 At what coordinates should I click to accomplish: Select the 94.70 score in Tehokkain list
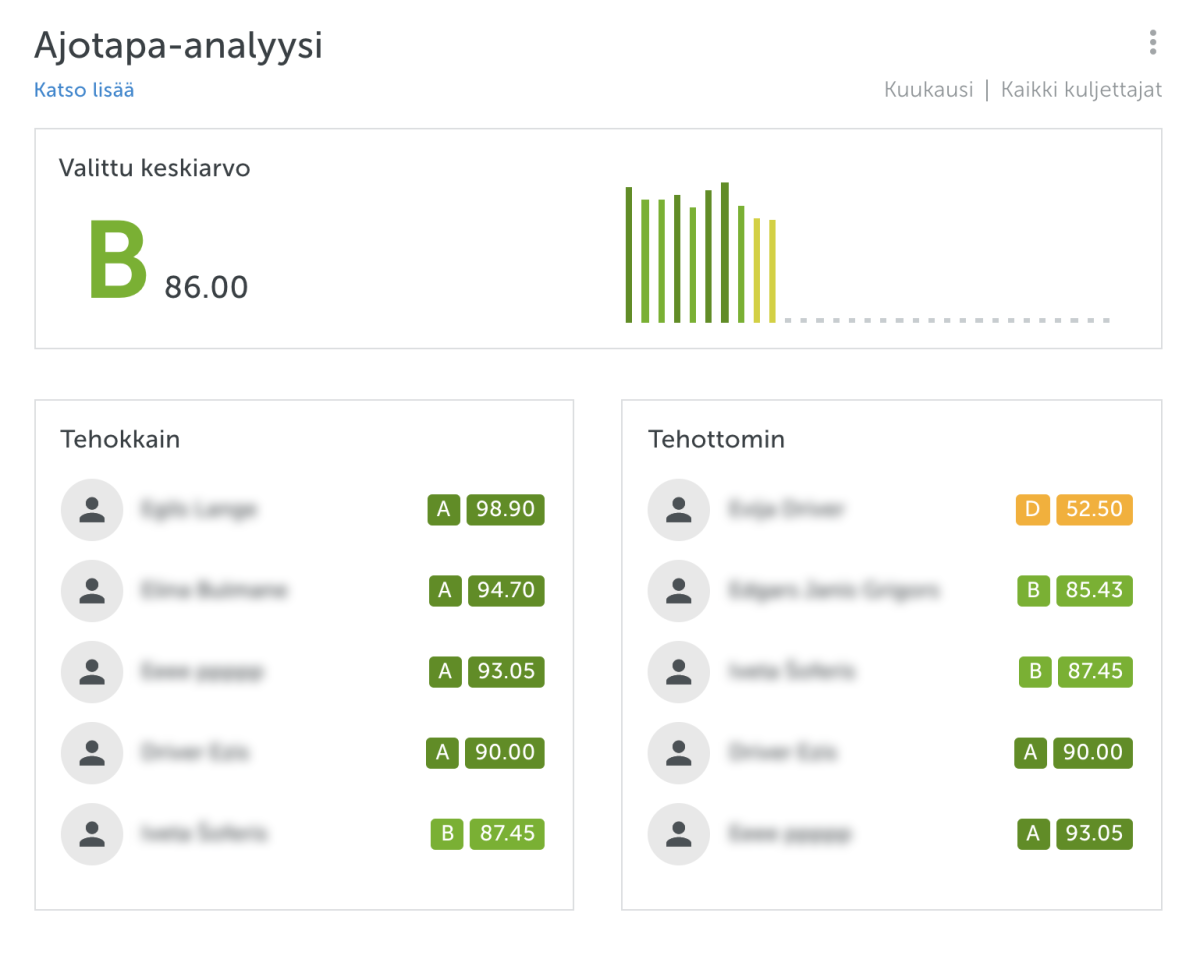(x=506, y=591)
